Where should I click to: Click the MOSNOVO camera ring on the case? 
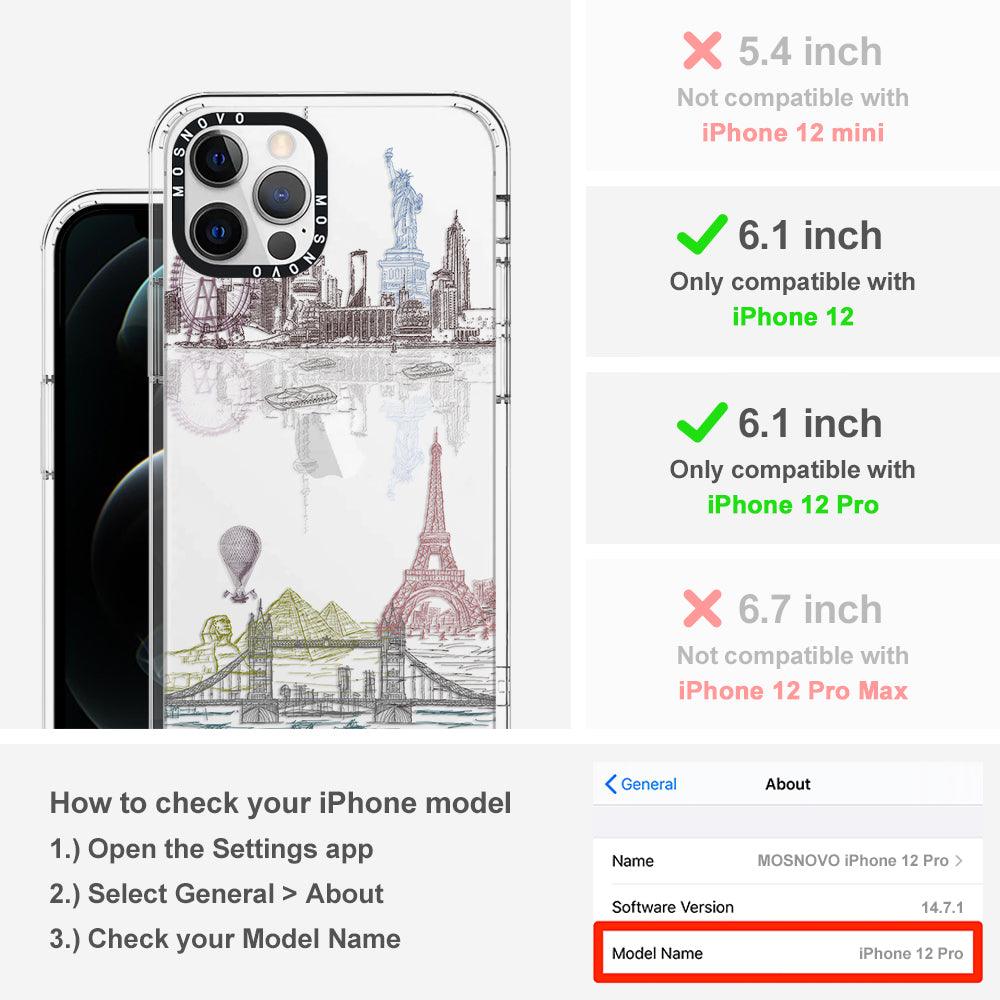click(x=249, y=195)
